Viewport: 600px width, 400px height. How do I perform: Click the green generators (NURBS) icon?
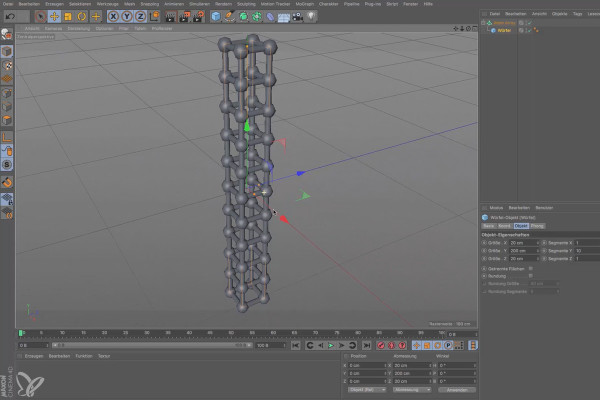(x=243, y=16)
